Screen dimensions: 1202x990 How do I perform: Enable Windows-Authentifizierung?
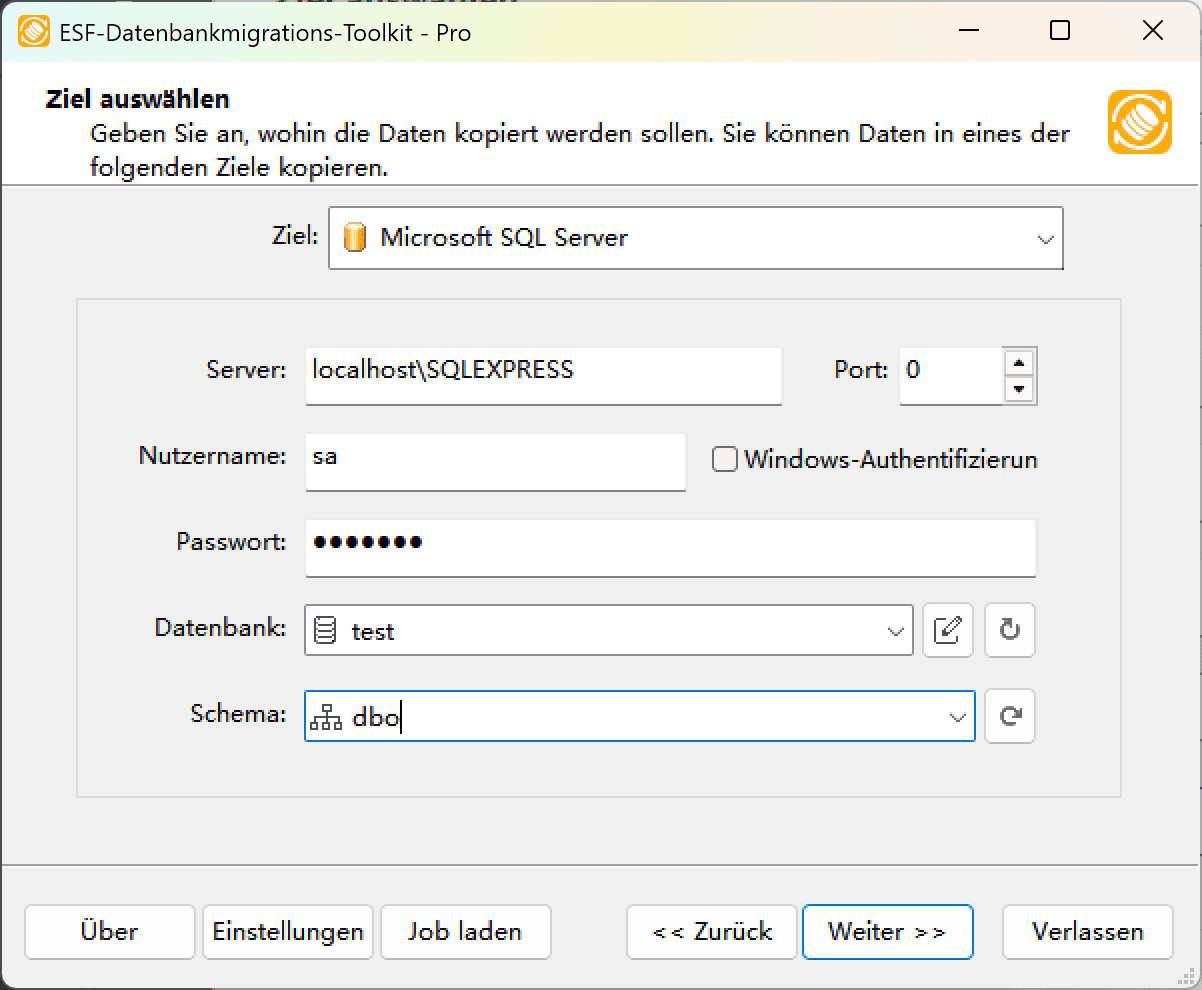(723, 459)
